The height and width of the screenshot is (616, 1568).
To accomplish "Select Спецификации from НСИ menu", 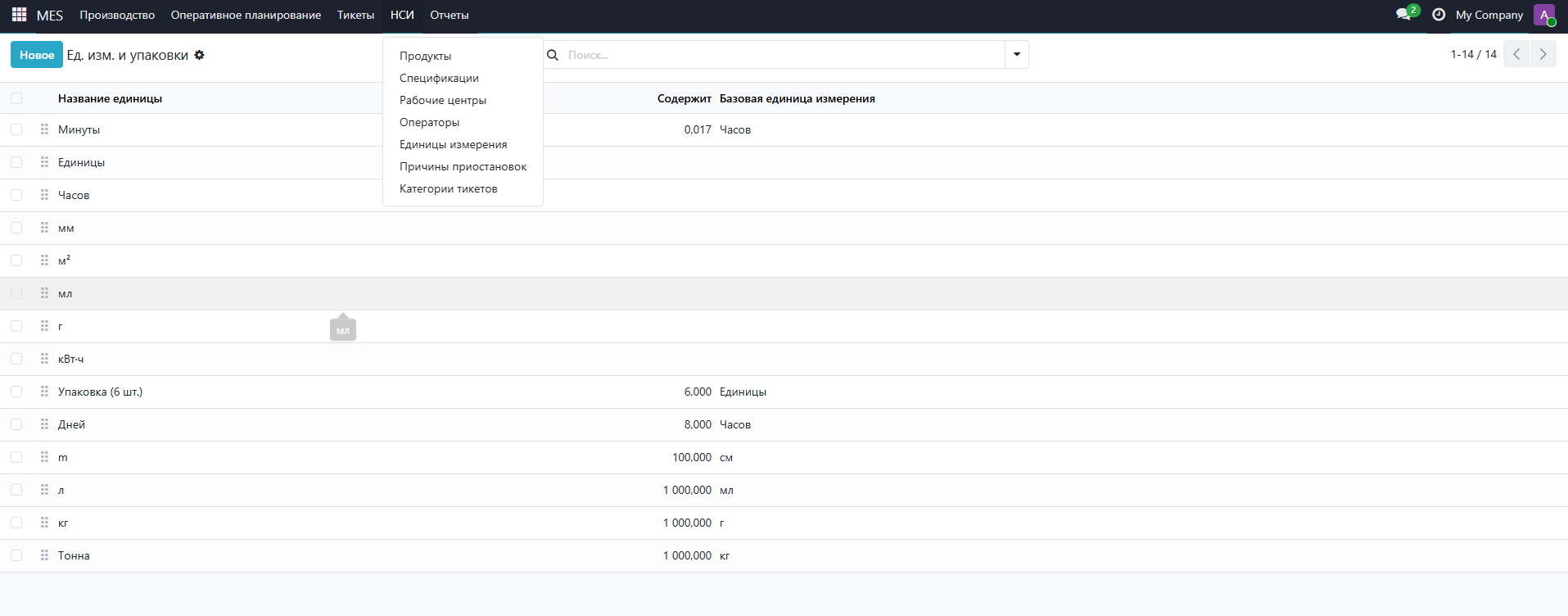I will (440, 78).
